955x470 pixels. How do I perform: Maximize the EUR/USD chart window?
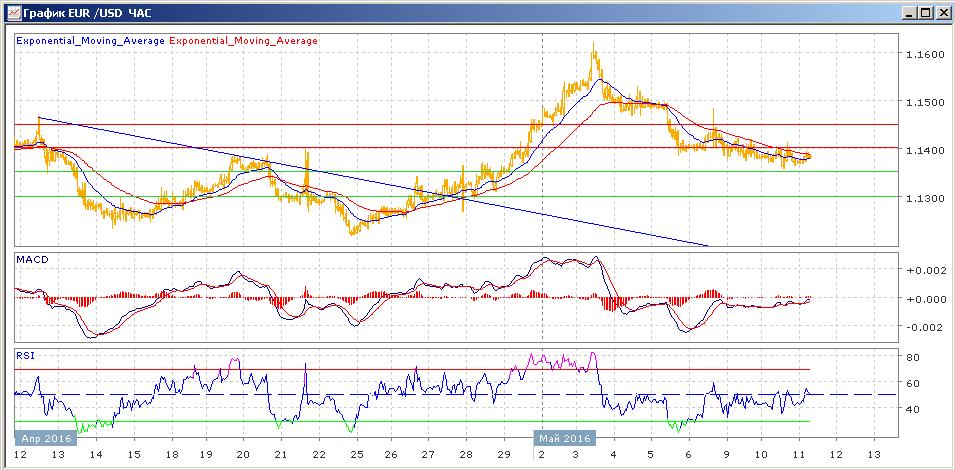[x=924, y=13]
